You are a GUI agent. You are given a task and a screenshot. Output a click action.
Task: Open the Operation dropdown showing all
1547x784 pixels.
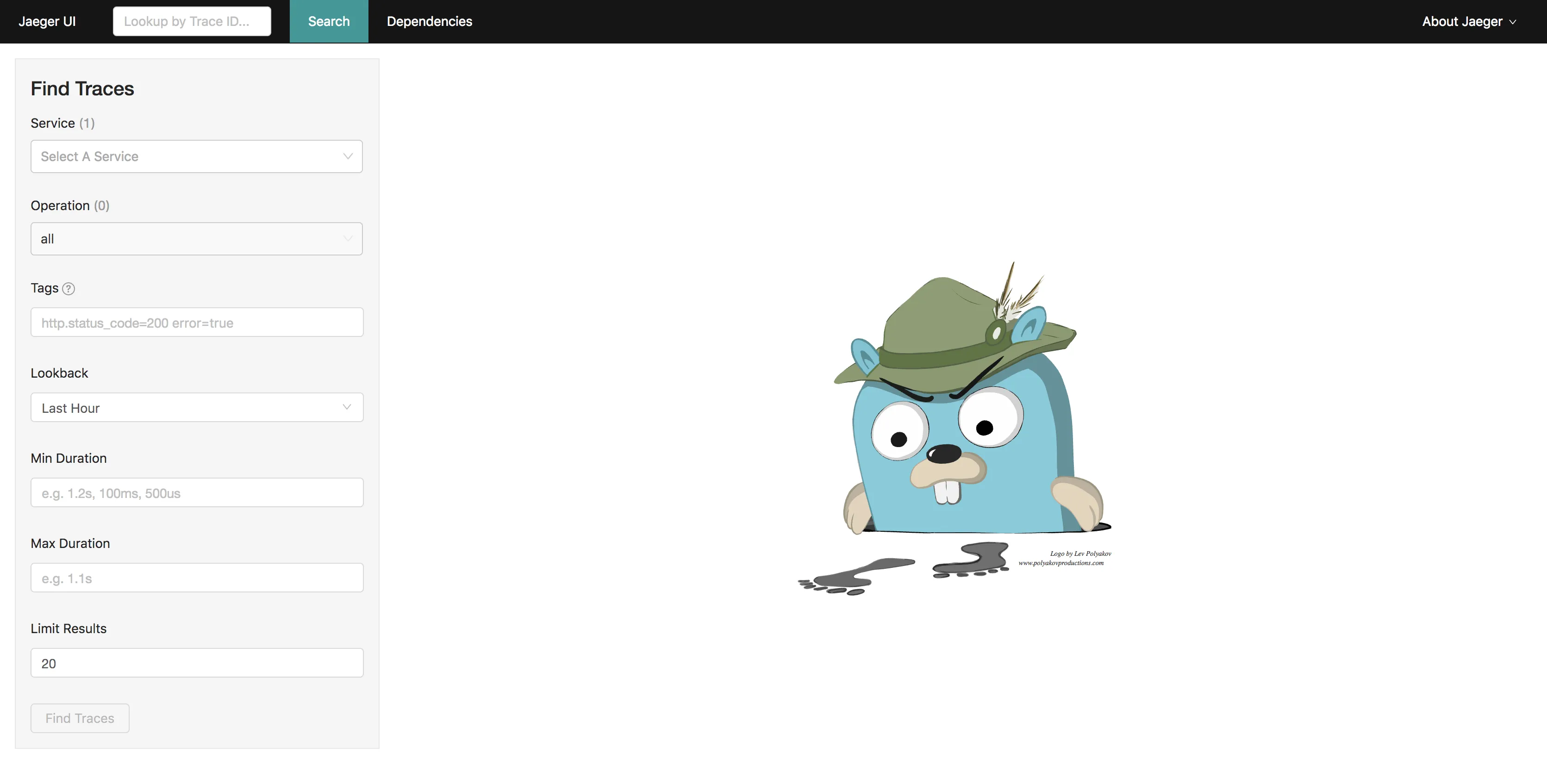pos(196,239)
